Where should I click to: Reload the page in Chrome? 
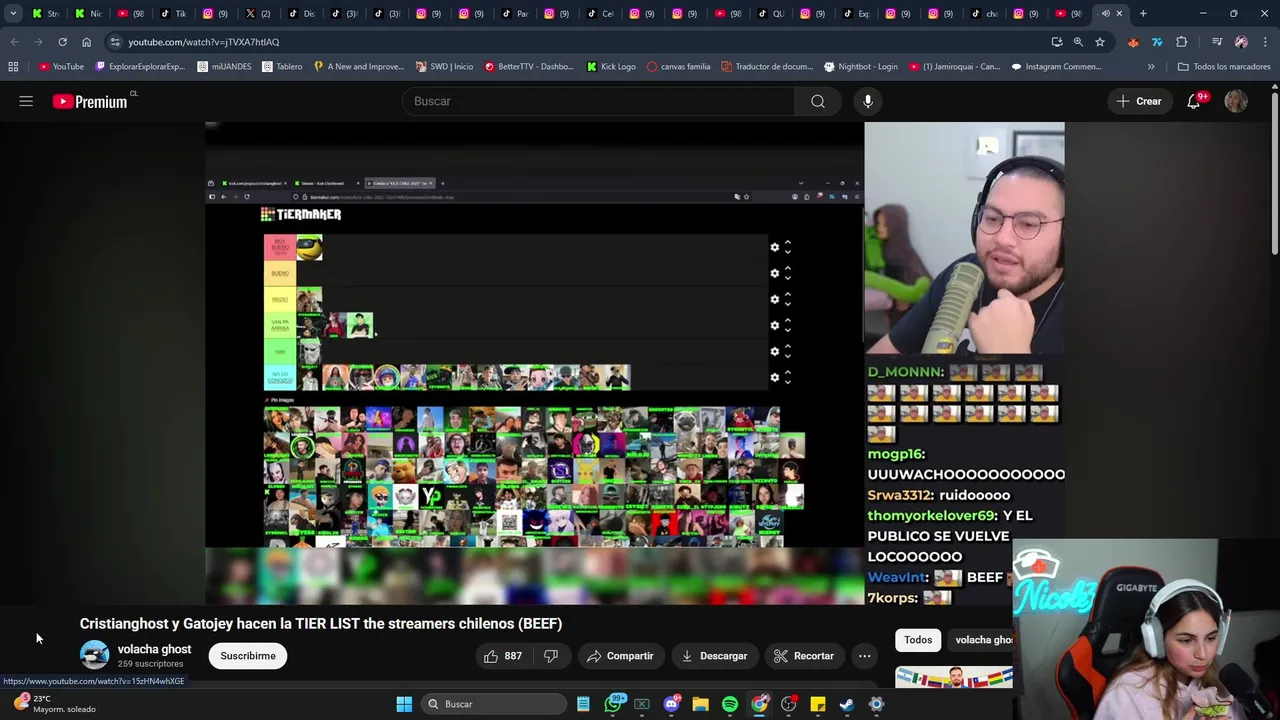(62, 42)
